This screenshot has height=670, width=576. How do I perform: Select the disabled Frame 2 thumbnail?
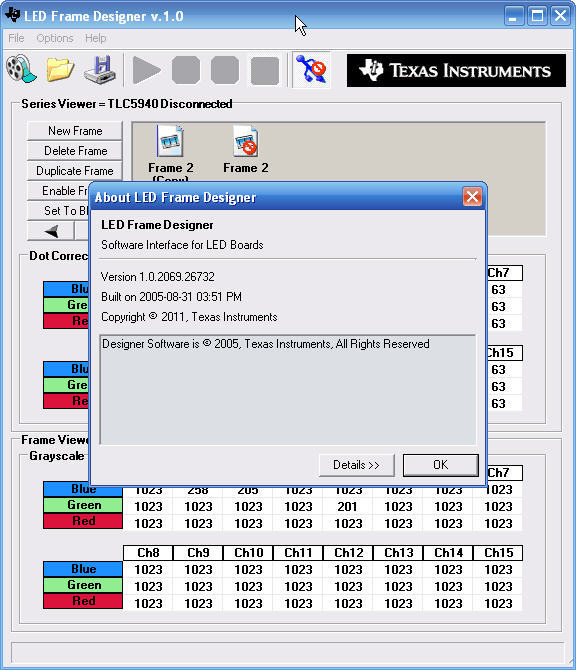click(x=246, y=150)
